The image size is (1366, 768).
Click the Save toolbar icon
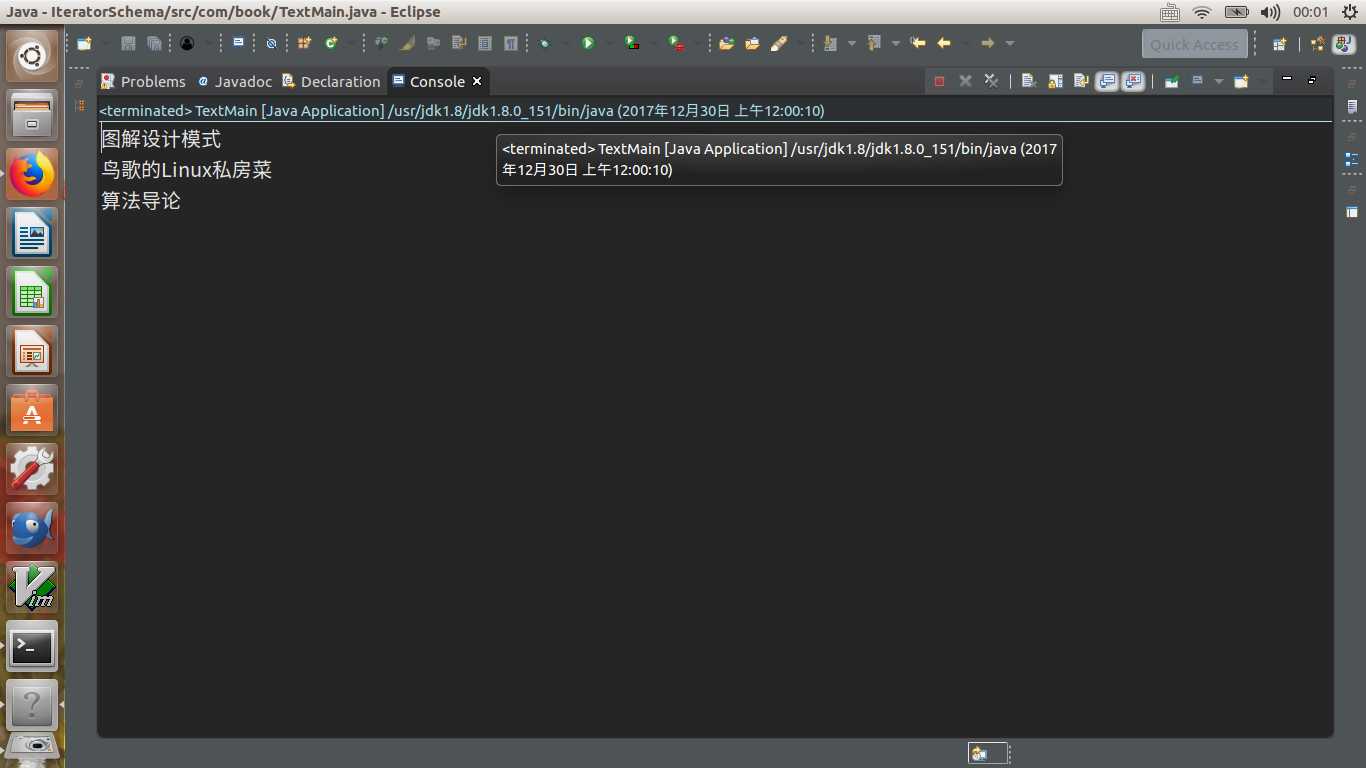(x=128, y=43)
